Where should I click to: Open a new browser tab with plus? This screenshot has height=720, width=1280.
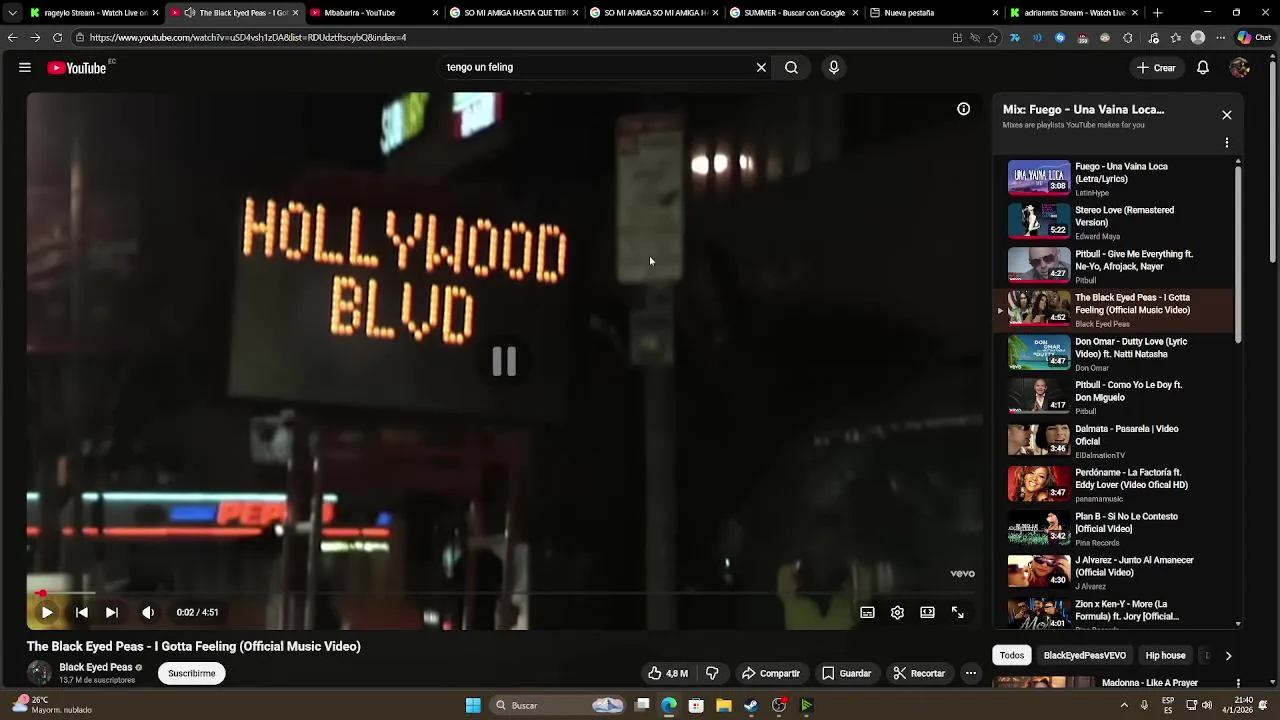1157,13
